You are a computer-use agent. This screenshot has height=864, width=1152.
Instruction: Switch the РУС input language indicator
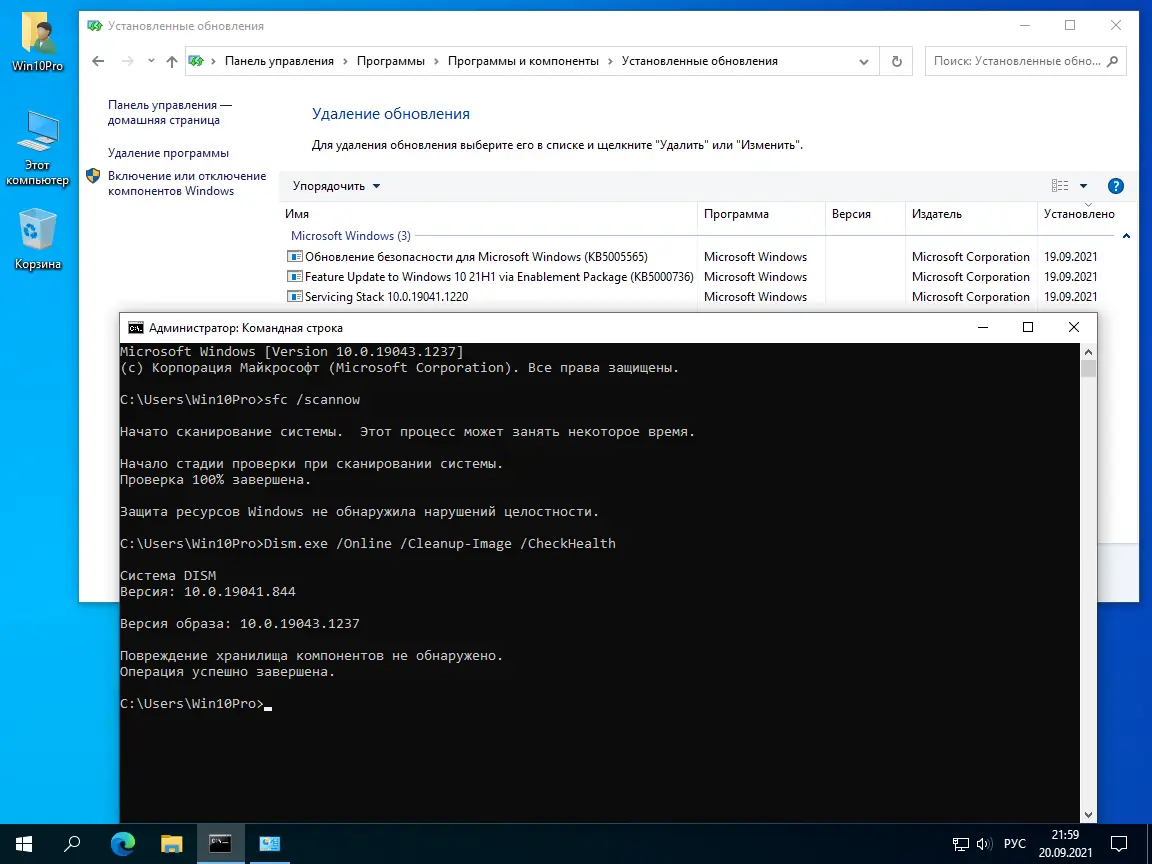pyautogui.click(x=1015, y=843)
